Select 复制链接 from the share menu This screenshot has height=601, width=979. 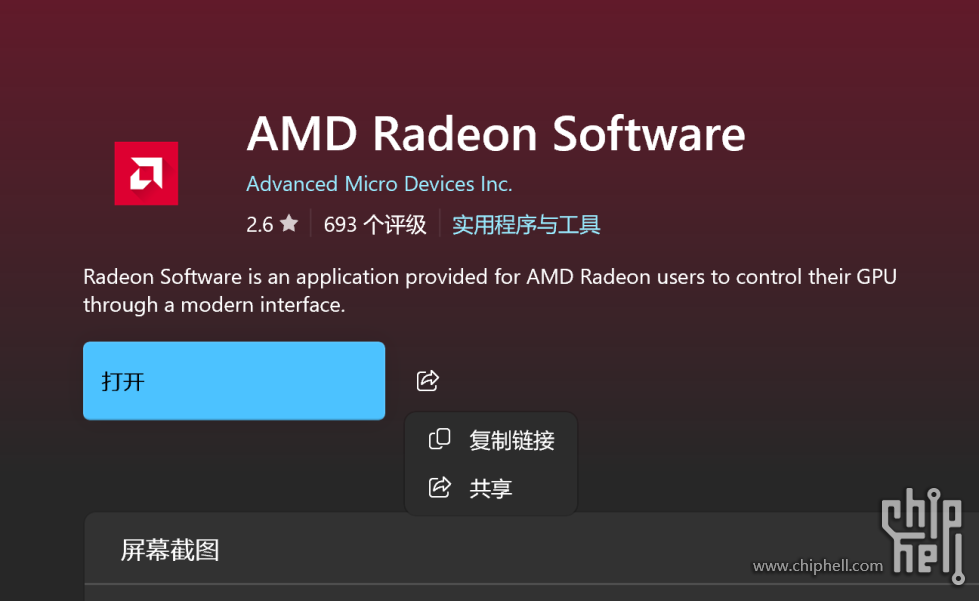tap(511, 440)
